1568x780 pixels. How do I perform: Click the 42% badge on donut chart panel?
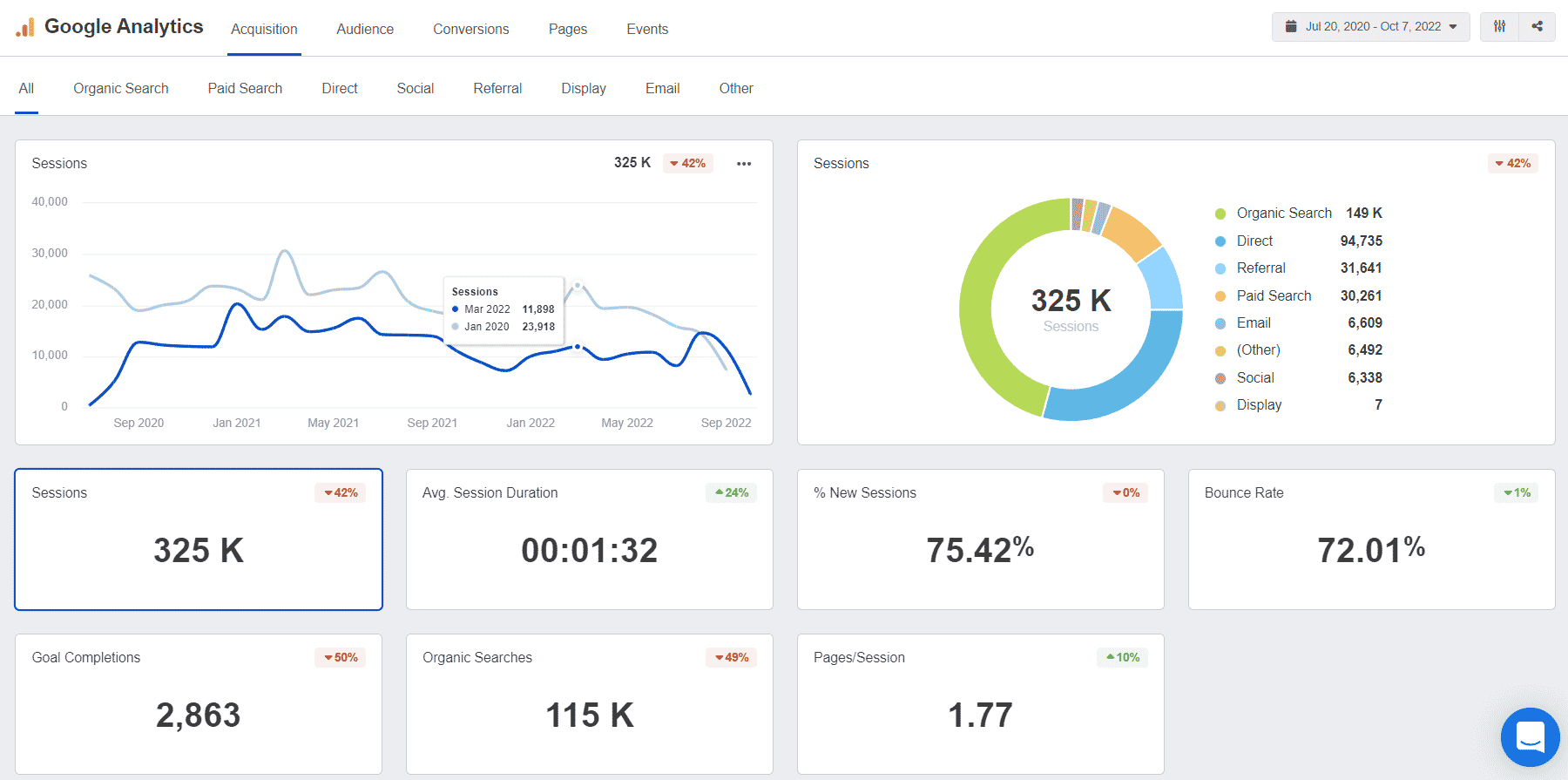click(1513, 163)
